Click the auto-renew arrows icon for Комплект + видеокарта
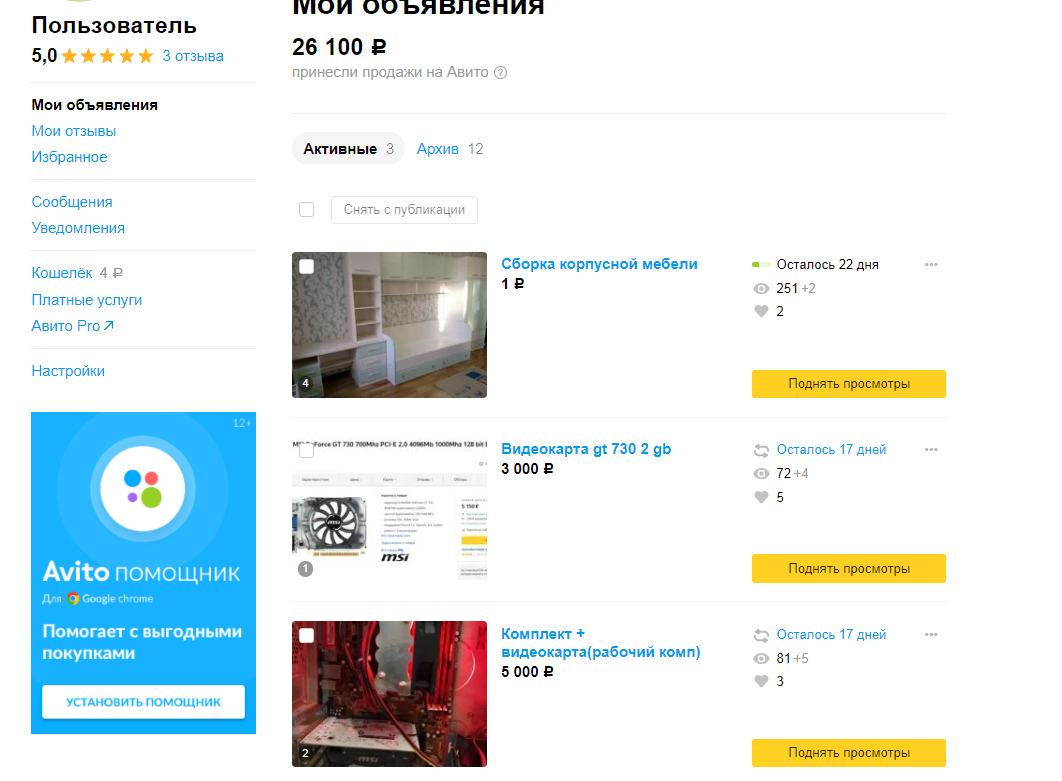This screenshot has width=1062, height=781. pyautogui.click(x=761, y=635)
